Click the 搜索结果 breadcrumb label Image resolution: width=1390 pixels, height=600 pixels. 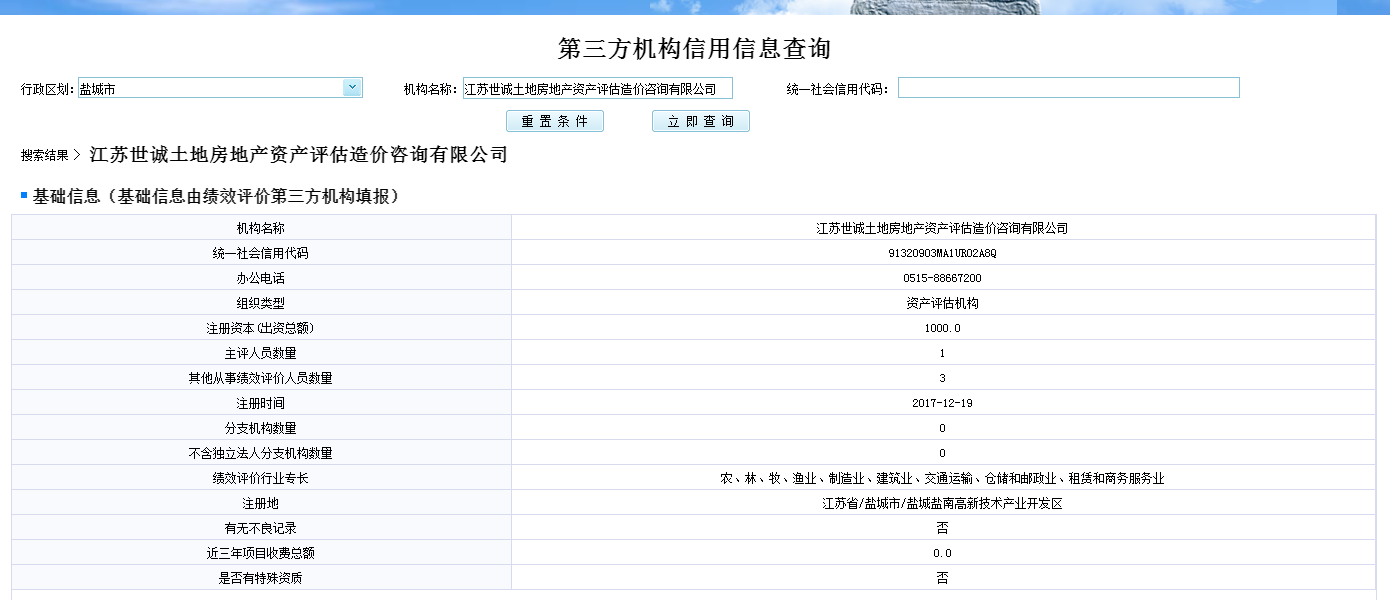point(45,156)
